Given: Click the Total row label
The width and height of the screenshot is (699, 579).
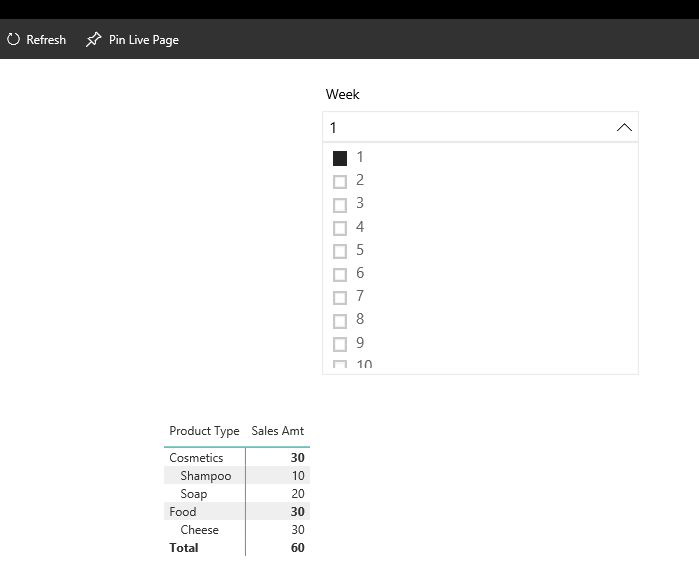Looking at the screenshot, I should [184, 548].
